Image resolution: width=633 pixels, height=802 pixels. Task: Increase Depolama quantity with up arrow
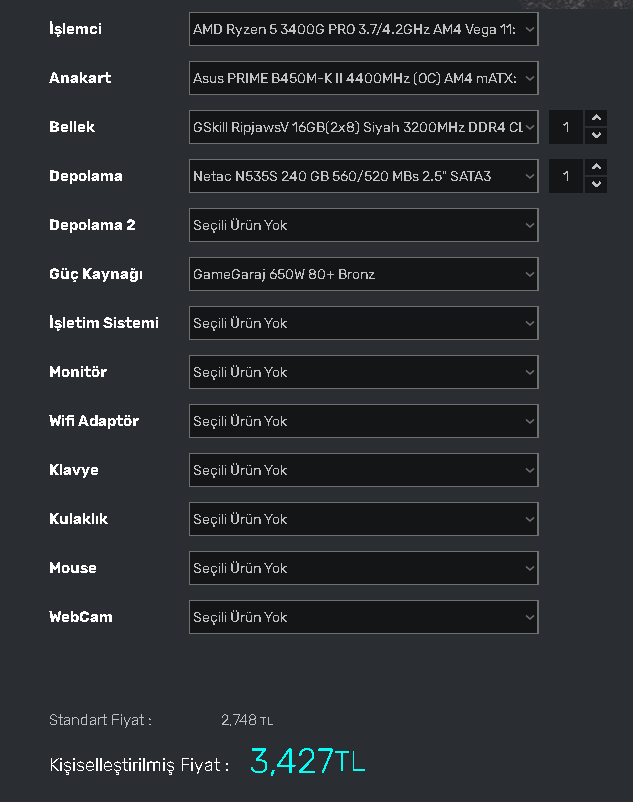(x=597, y=168)
